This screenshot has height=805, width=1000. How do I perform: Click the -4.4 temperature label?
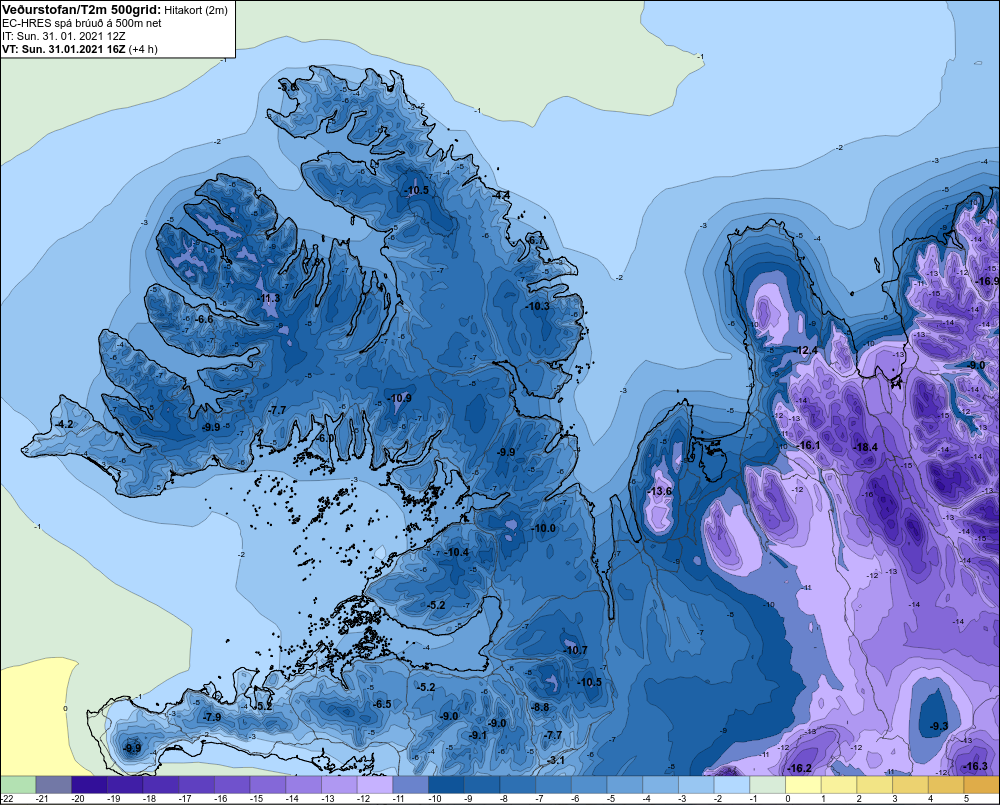[x=501, y=195]
